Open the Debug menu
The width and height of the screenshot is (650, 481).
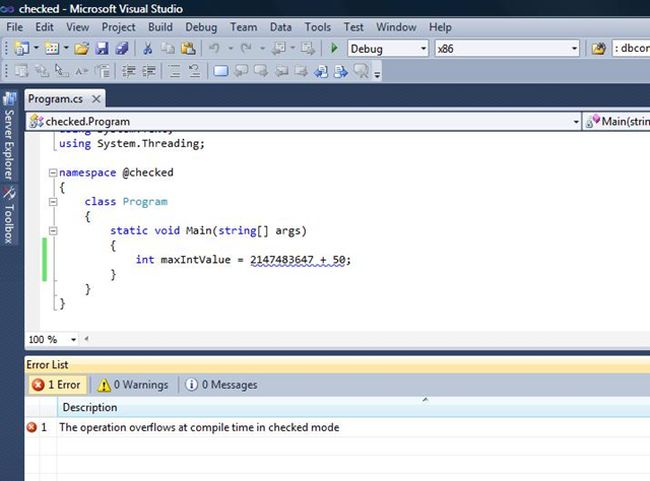(x=201, y=27)
